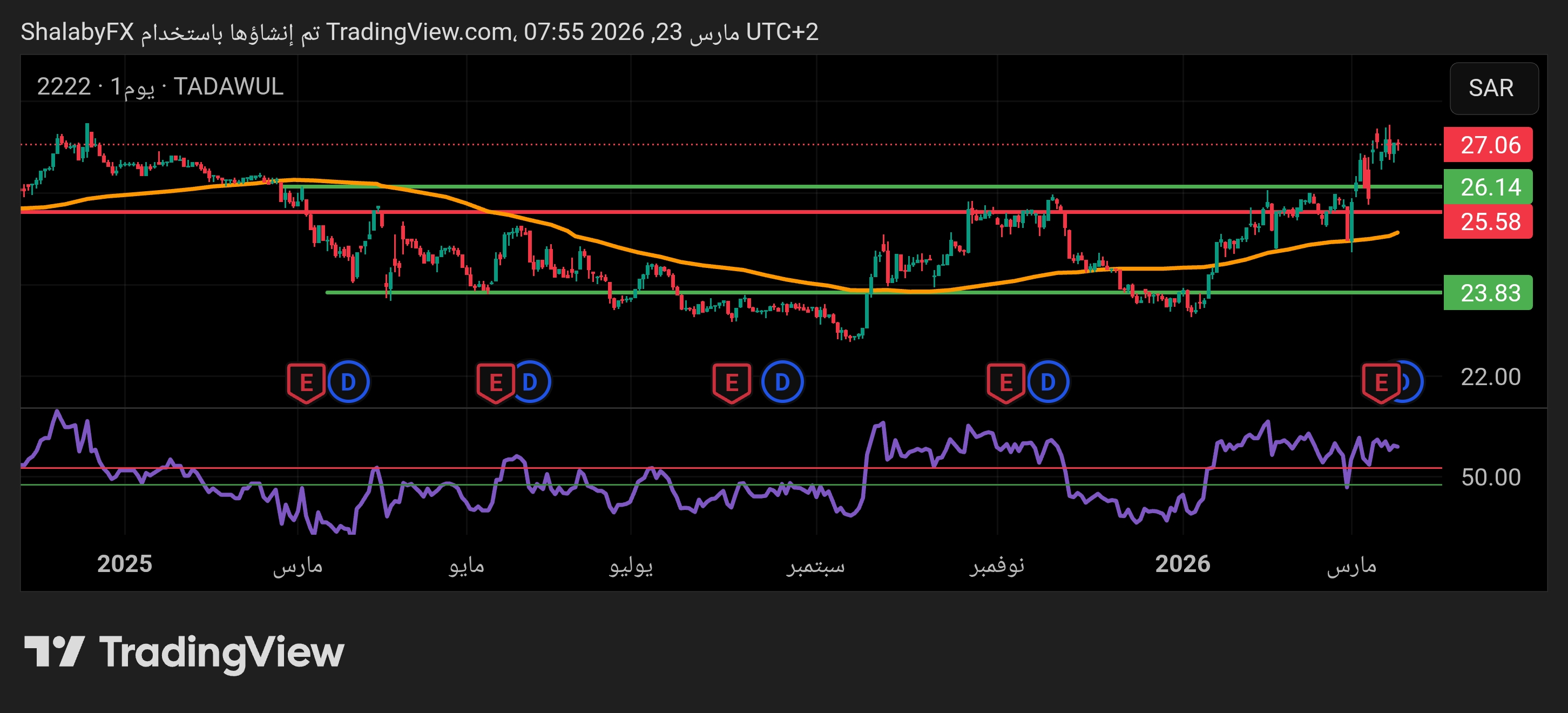This screenshot has width=1568, height=713.
Task: Click the green 26.14 price level label
Action: [1488, 187]
